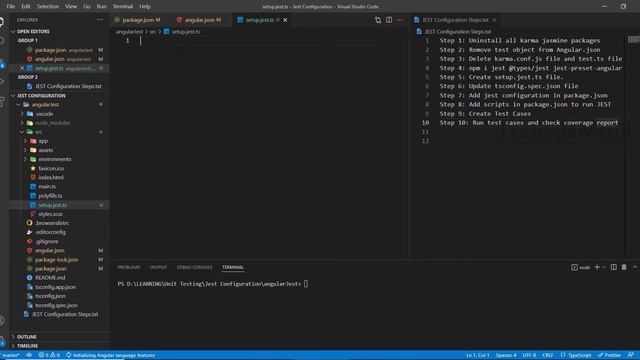The width and height of the screenshot is (640, 360).
Task: Open the Prettier status bar item
Action: (609, 355)
